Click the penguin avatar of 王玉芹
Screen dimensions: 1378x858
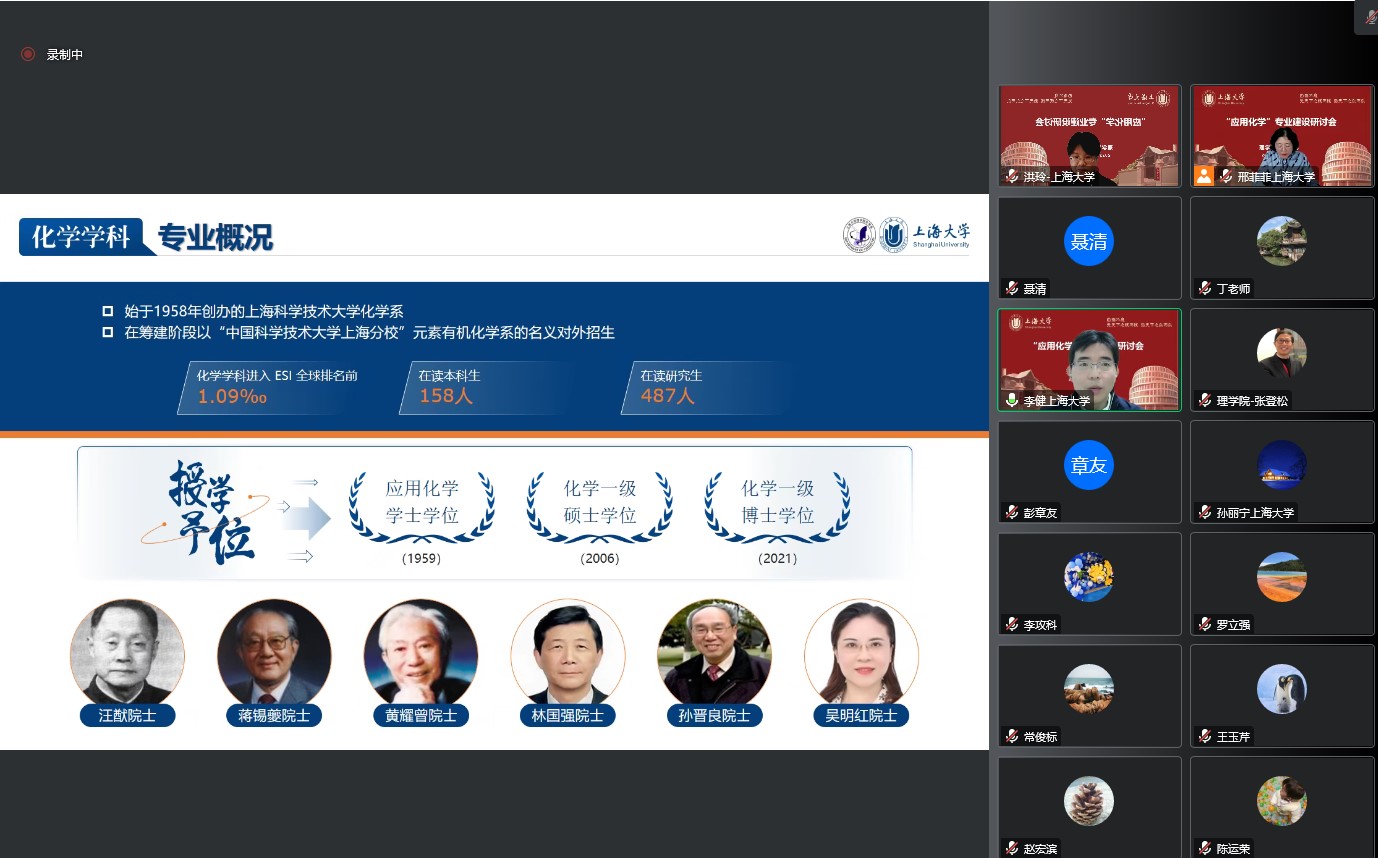(x=1281, y=689)
